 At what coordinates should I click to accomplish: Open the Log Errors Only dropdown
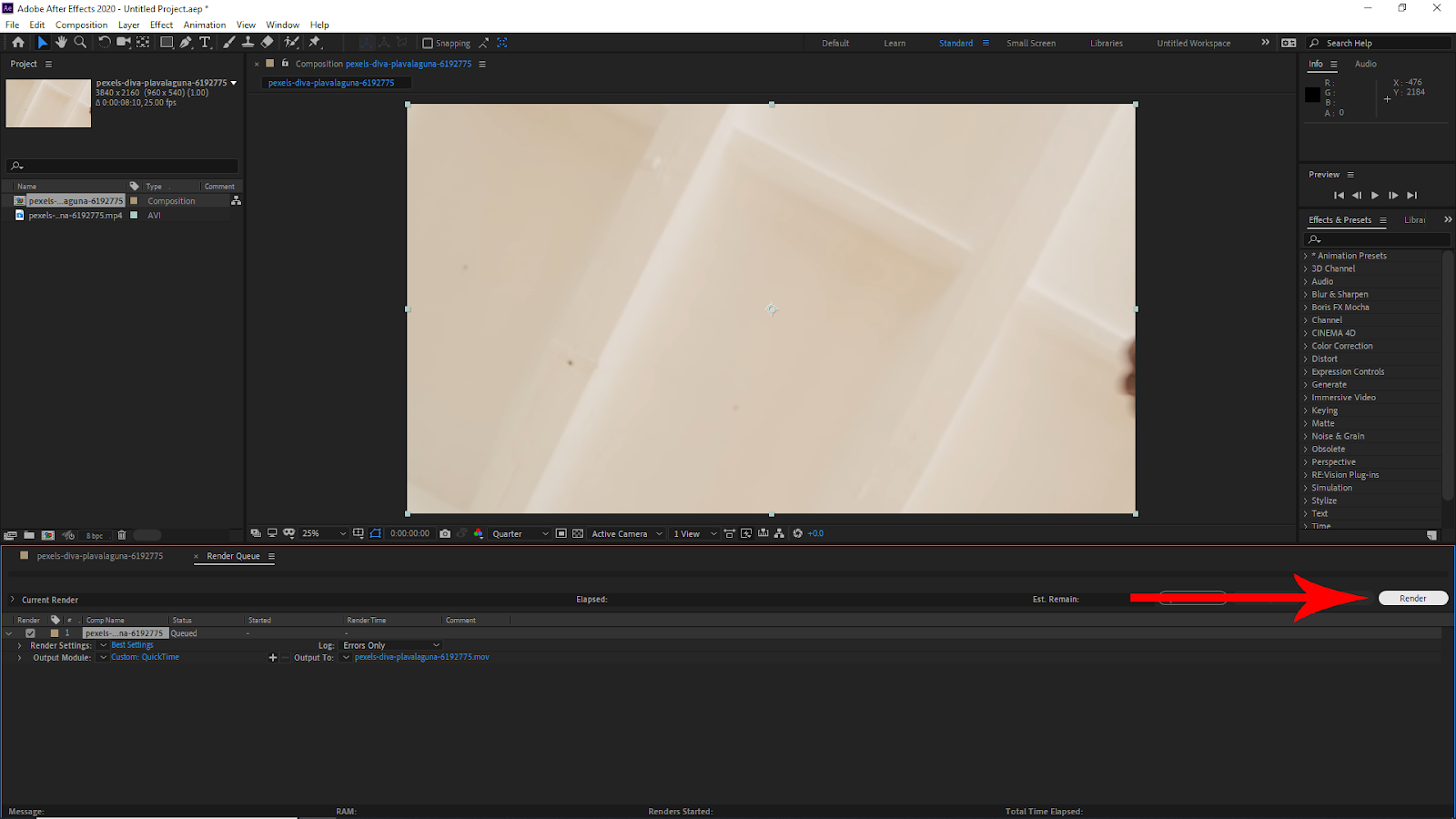coord(391,645)
